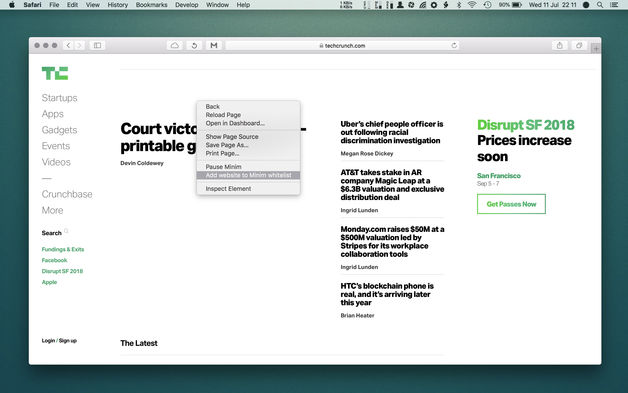Open the Help menu
Screen dimensions: 628x393
click(243, 5)
